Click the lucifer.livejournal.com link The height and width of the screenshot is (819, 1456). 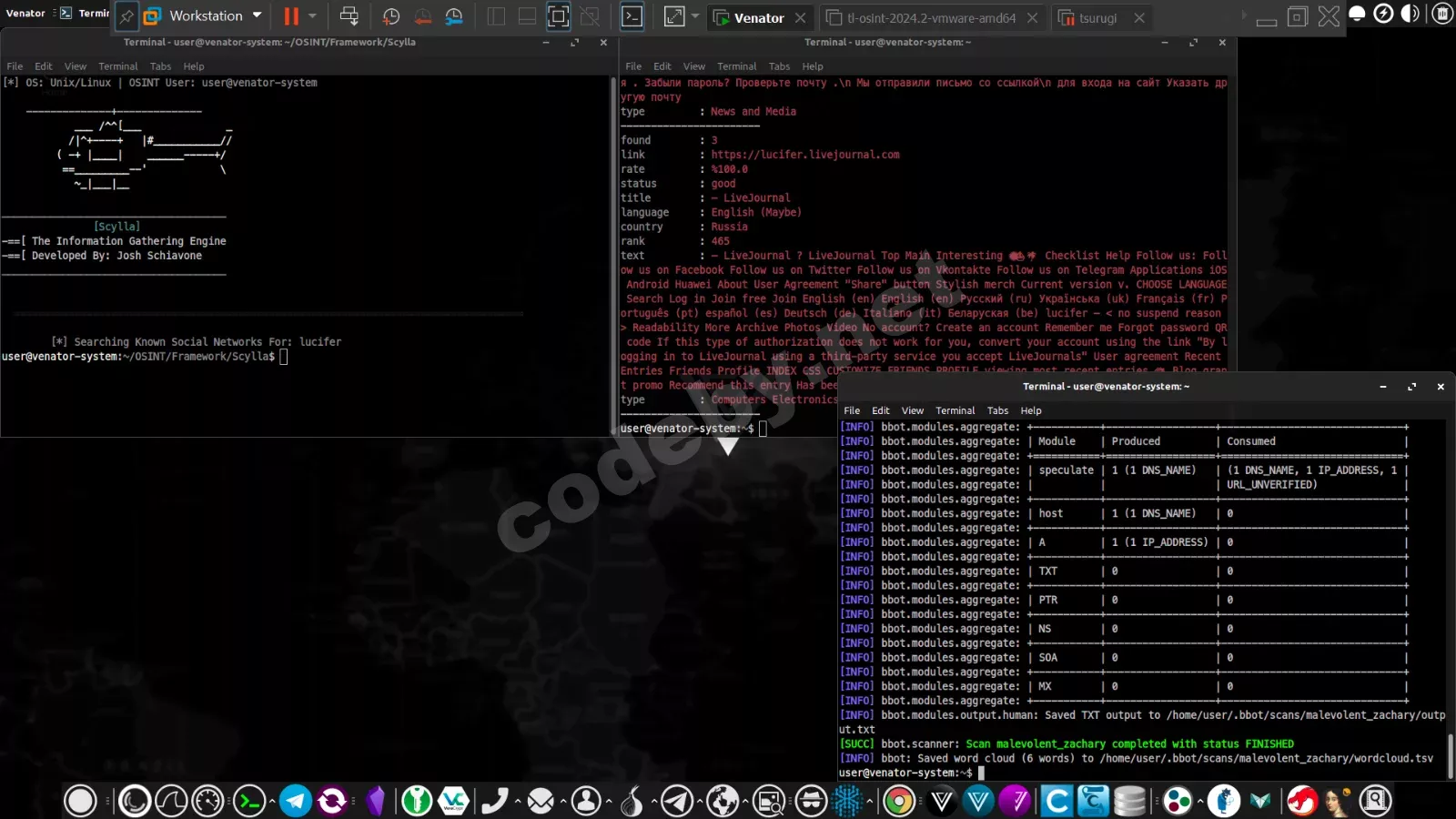[806, 154]
